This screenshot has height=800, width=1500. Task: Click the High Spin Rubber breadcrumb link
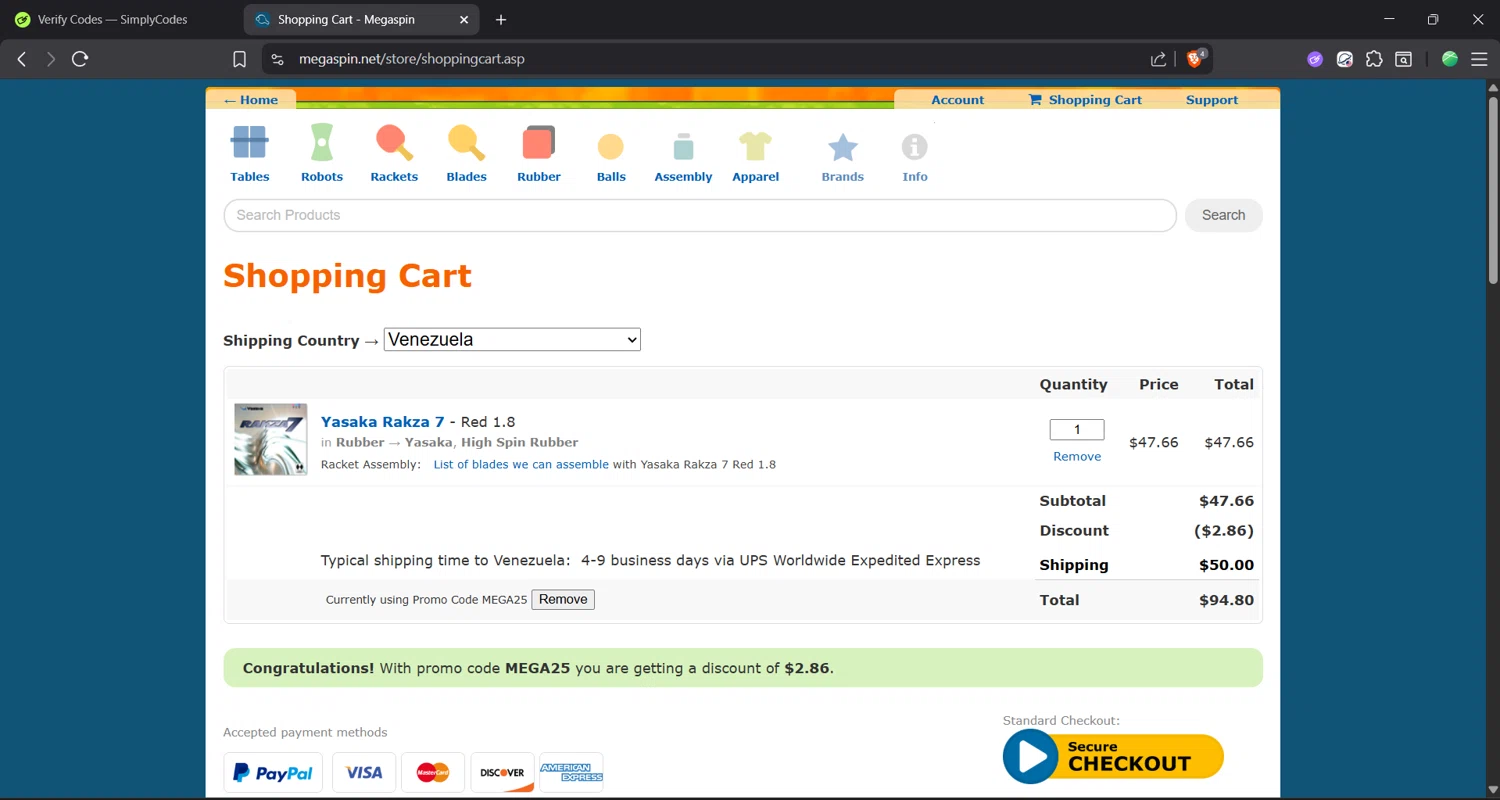point(519,442)
